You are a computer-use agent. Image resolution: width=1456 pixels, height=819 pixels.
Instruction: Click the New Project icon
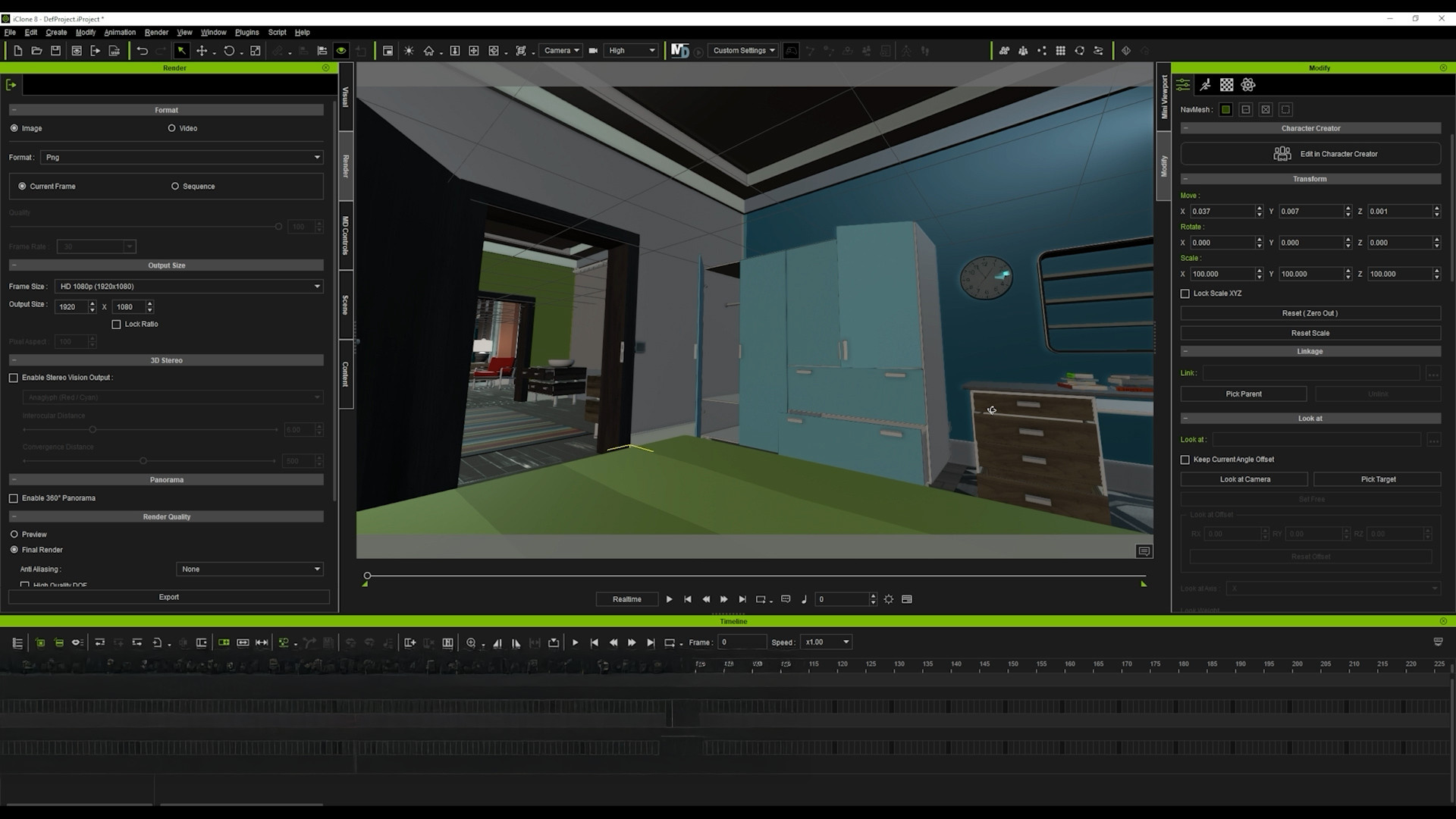click(x=17, y=51)
